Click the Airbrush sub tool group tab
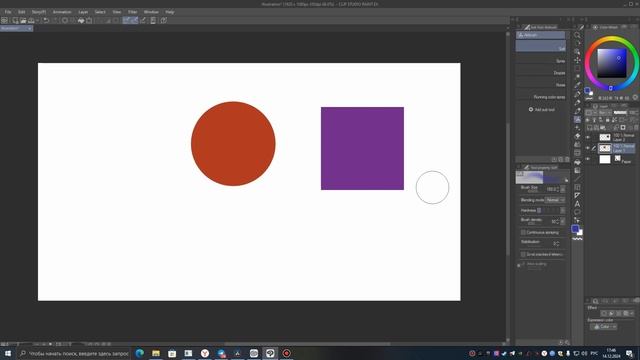 [540, 35]
